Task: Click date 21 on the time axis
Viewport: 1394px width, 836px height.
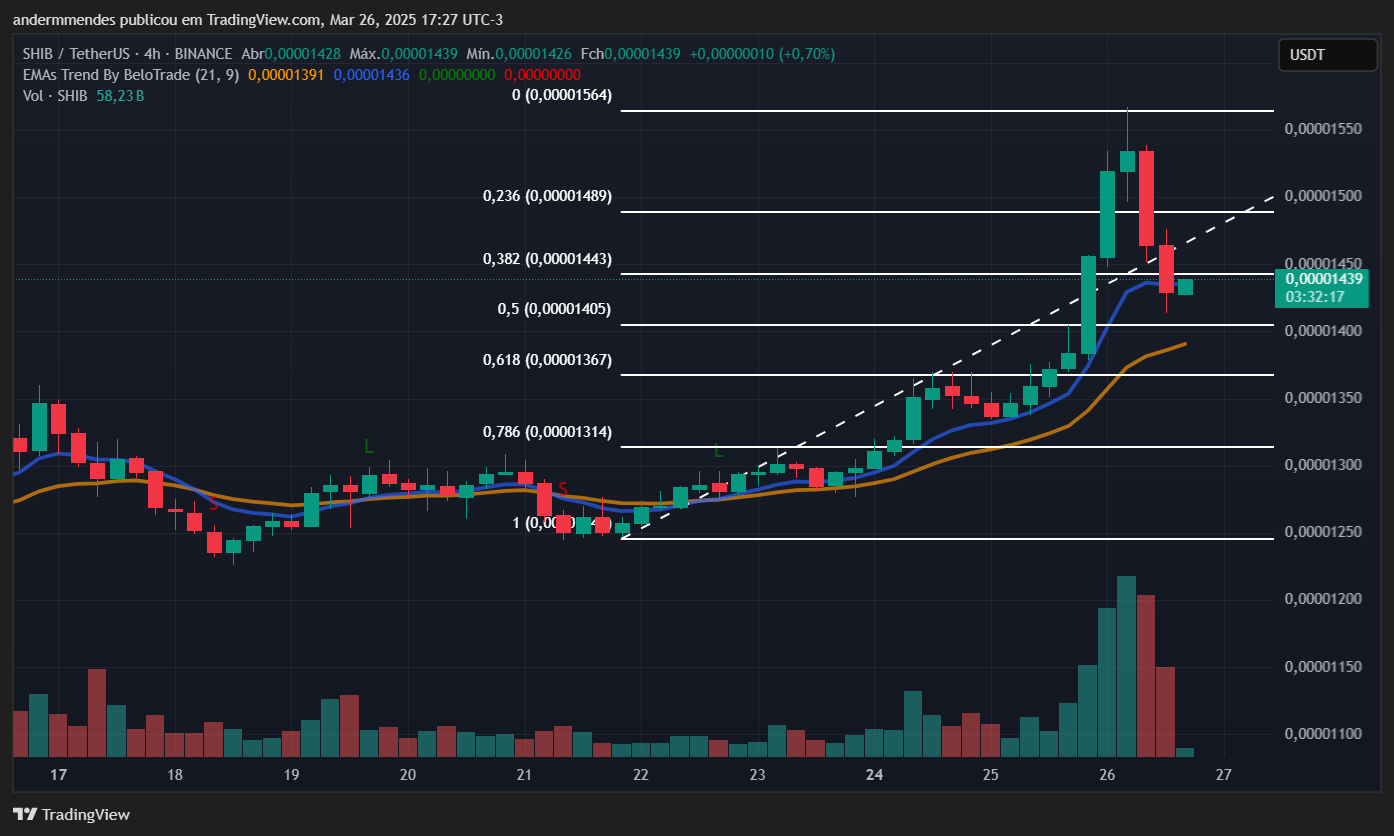Action: [x=524, y=775]
